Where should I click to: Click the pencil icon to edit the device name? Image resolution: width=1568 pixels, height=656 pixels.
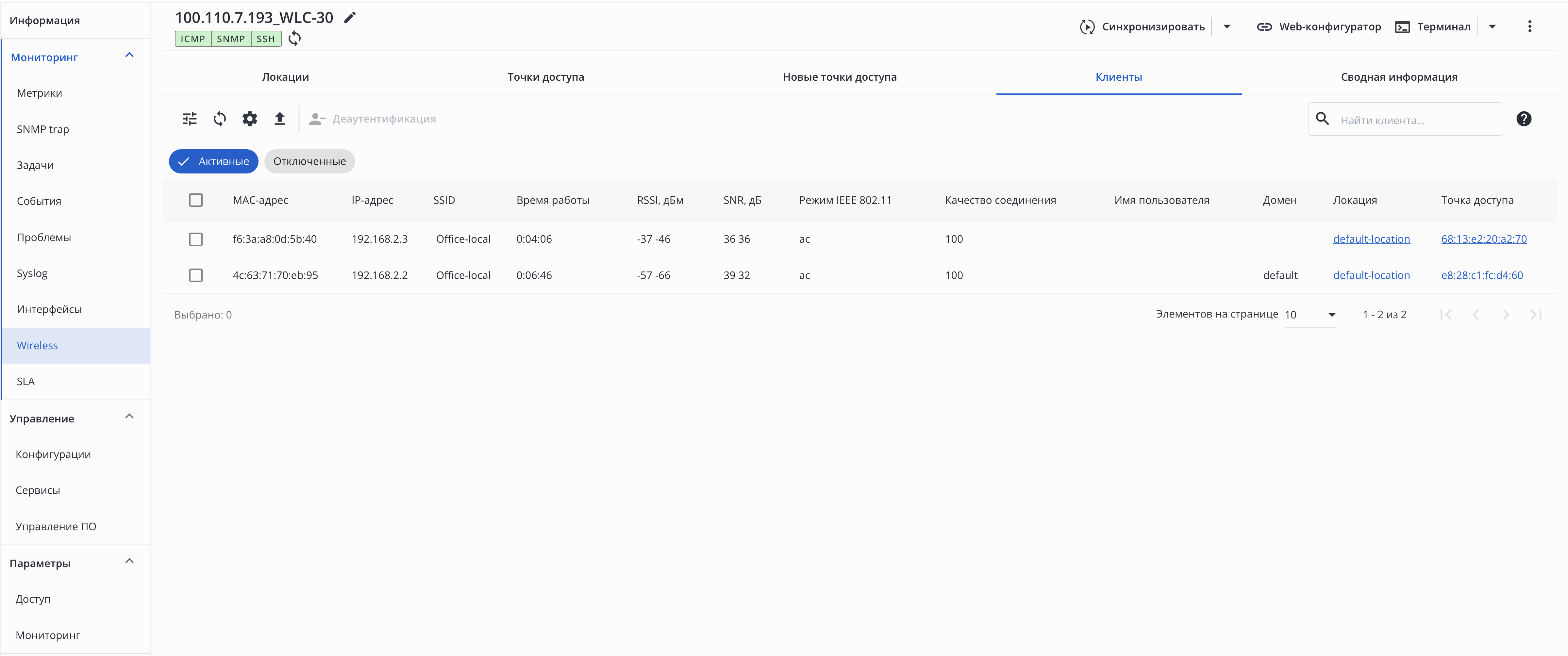(x=349, y=18)
